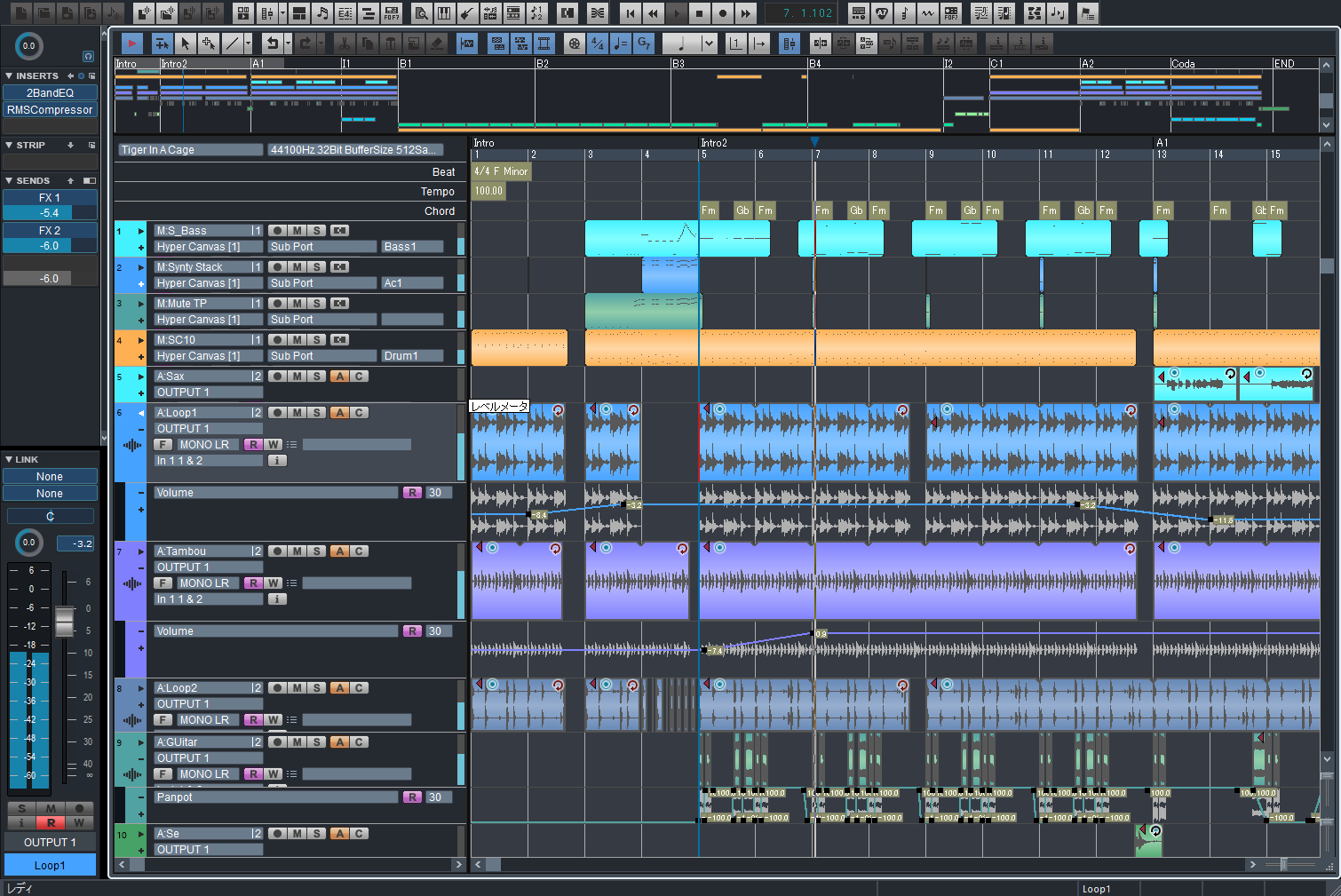Solo the A:Sax track
1341x896 pixels.
coord(316,377)
